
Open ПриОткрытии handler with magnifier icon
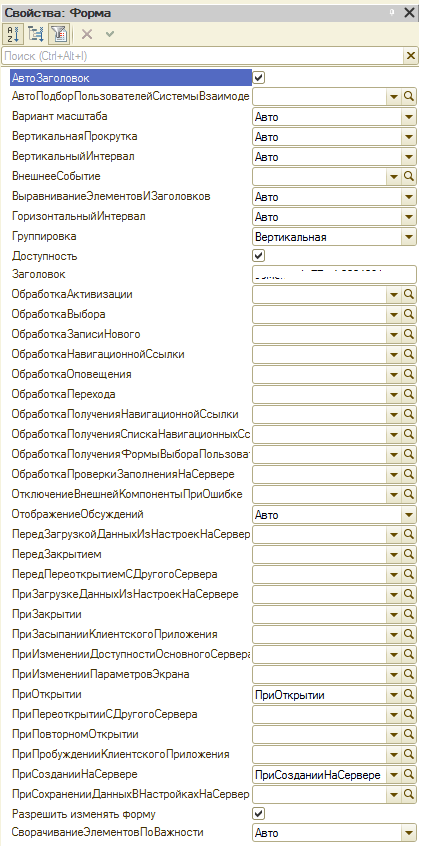(x=409, y=695)
